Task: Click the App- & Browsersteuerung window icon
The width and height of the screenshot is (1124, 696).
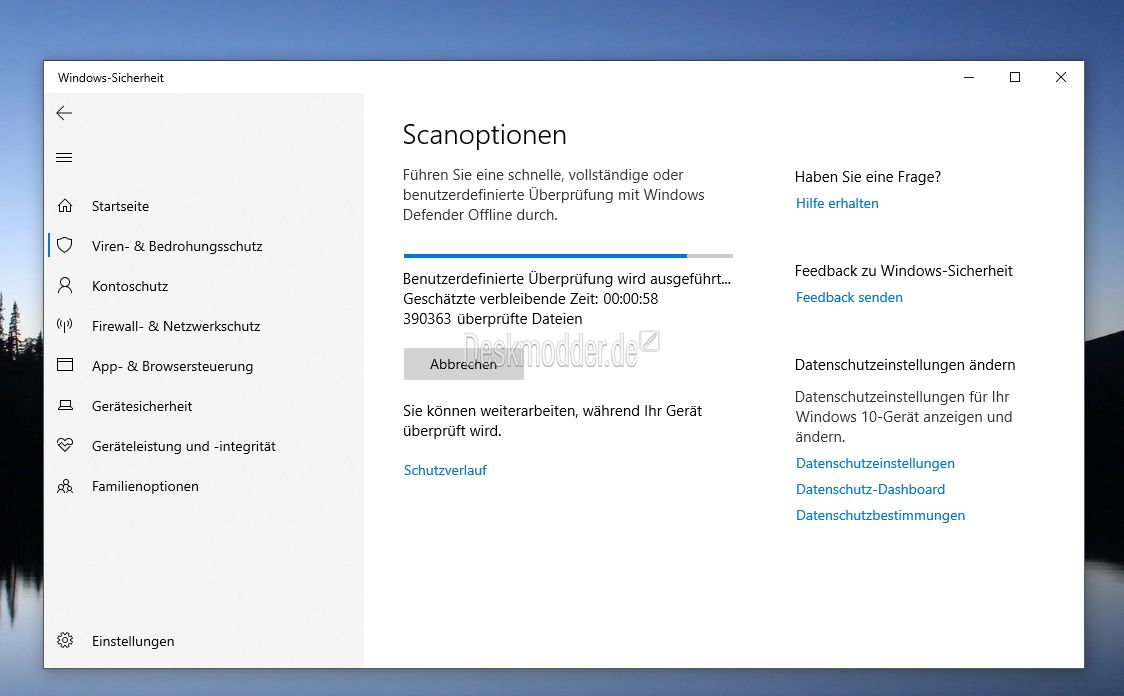Action: point(65,366)
